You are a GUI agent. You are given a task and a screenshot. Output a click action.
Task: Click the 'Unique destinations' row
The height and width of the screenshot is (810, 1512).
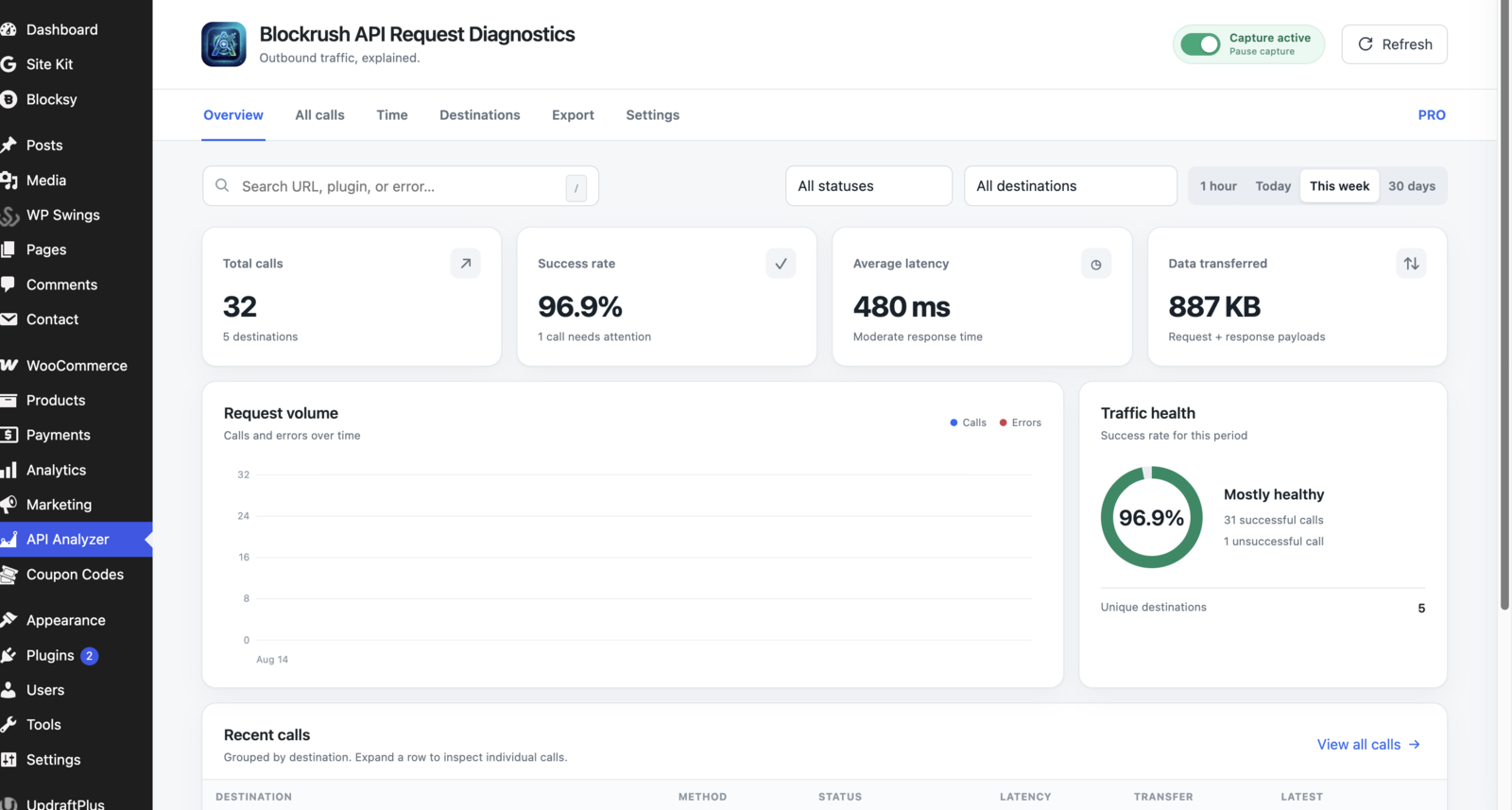(1263, 608)
